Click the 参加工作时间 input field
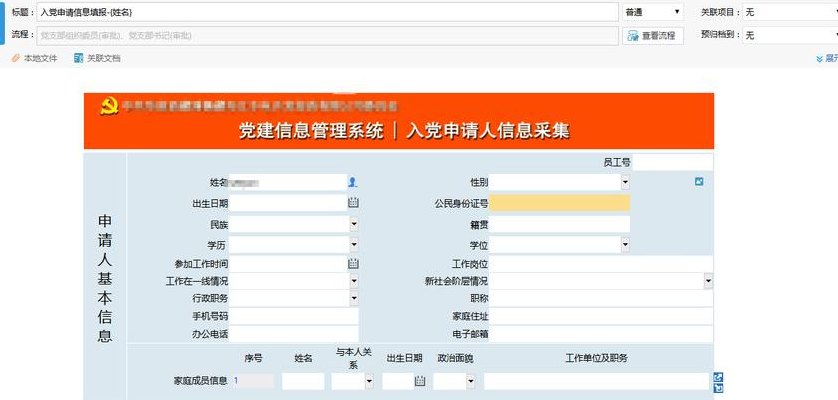The height and width of the screenshot is (400, 838). point(288,264)
